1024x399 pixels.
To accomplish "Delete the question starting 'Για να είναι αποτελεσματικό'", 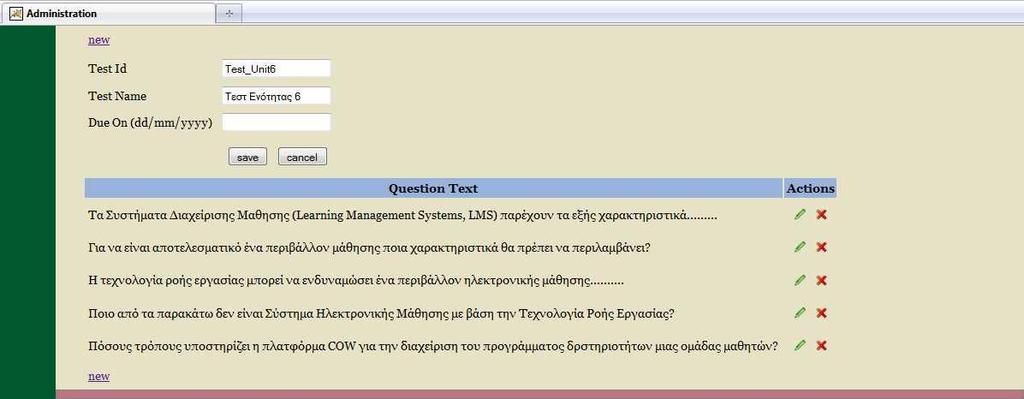I will [822, 247].
